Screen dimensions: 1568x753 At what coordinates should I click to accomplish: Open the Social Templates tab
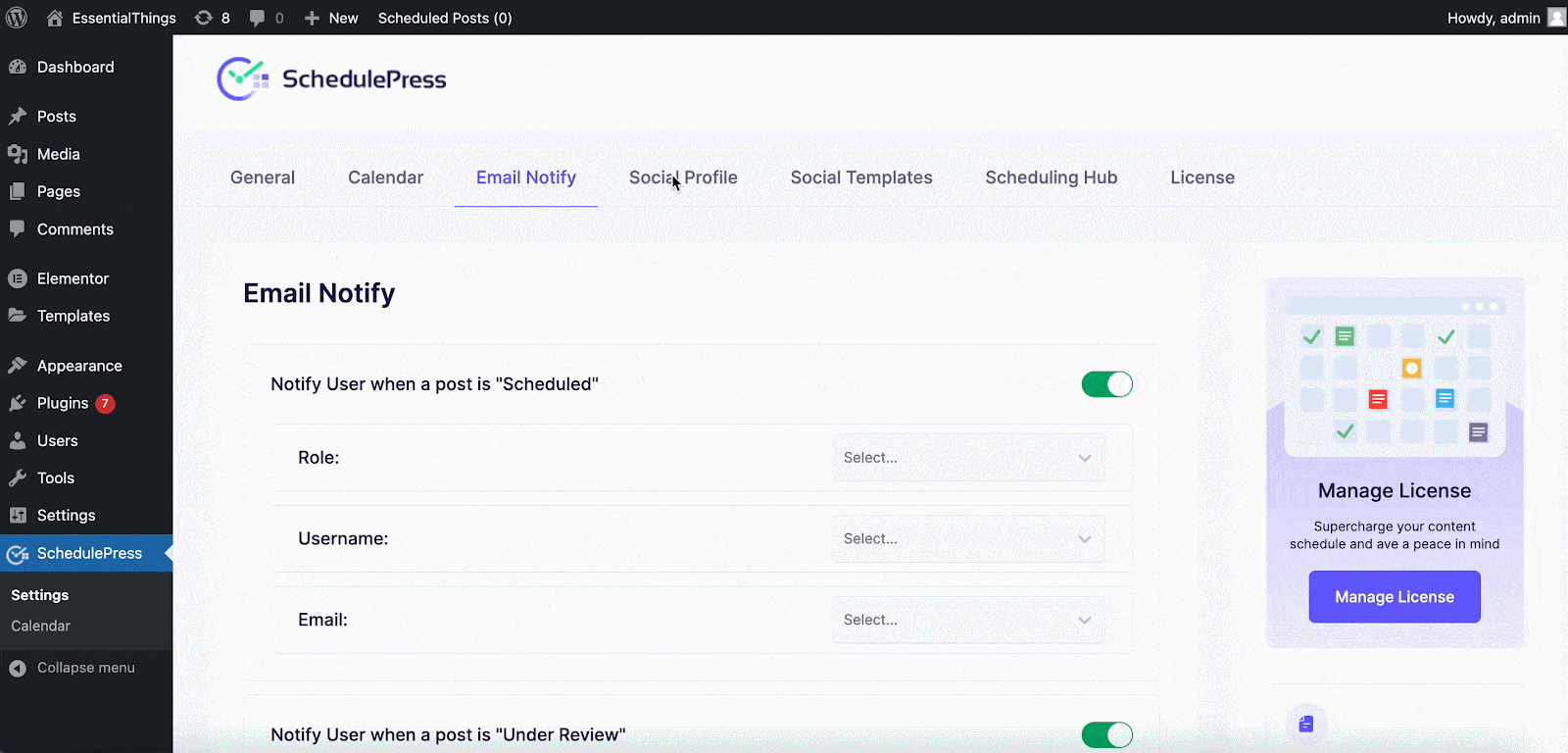point(861,177)
